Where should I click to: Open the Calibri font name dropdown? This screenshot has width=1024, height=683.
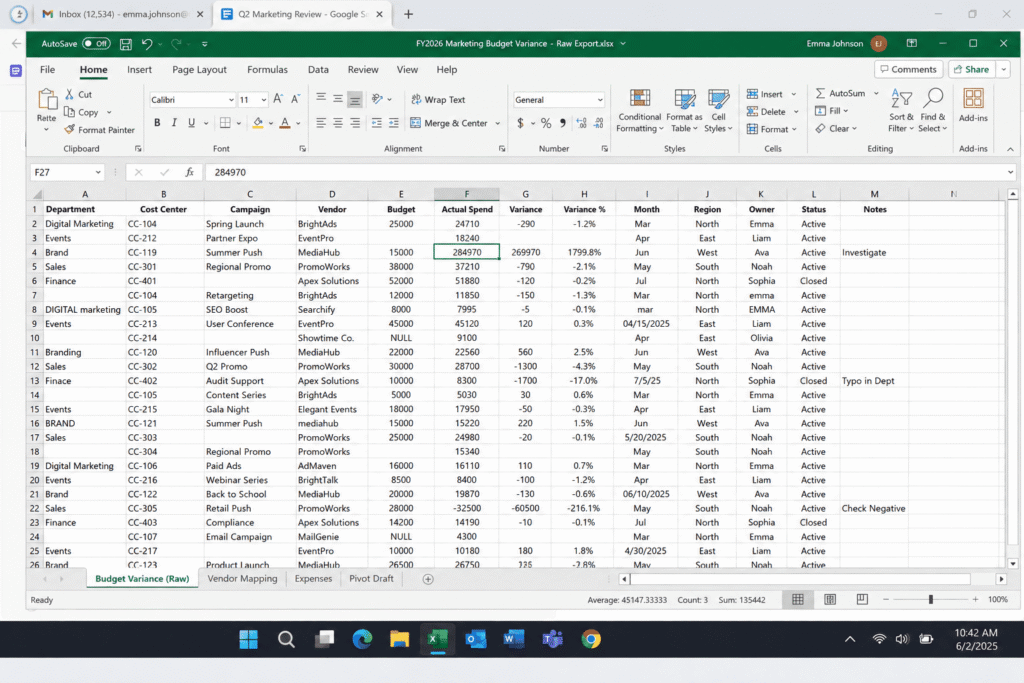[x=231, y=100]
